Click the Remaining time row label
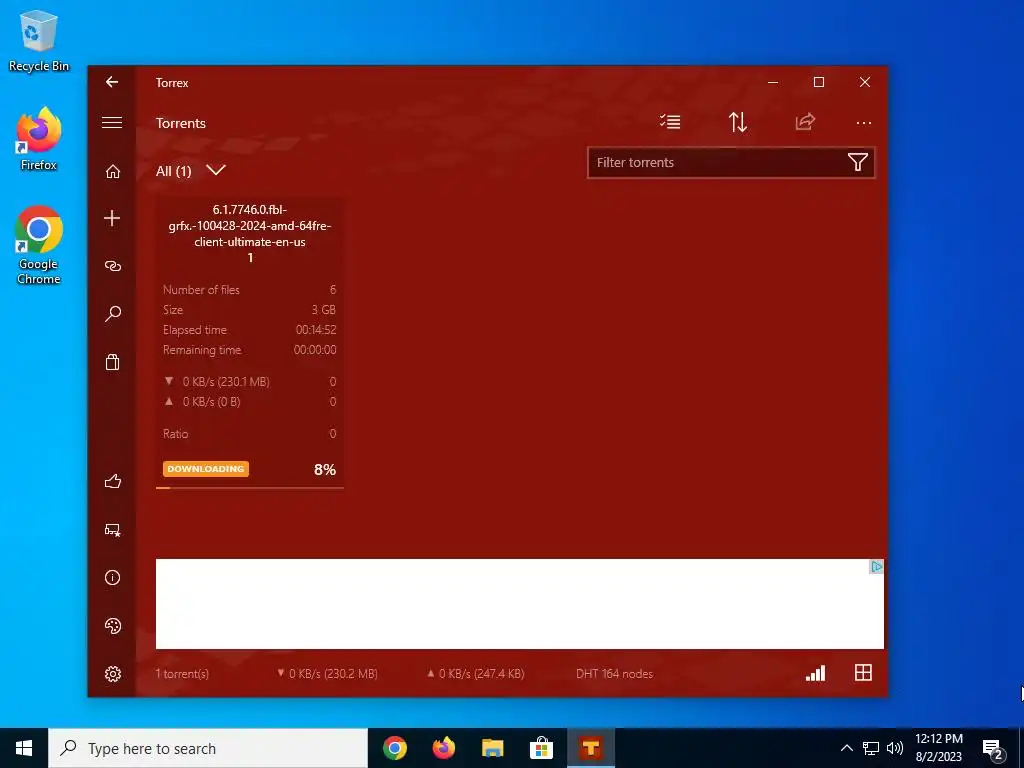 point(202,350)
